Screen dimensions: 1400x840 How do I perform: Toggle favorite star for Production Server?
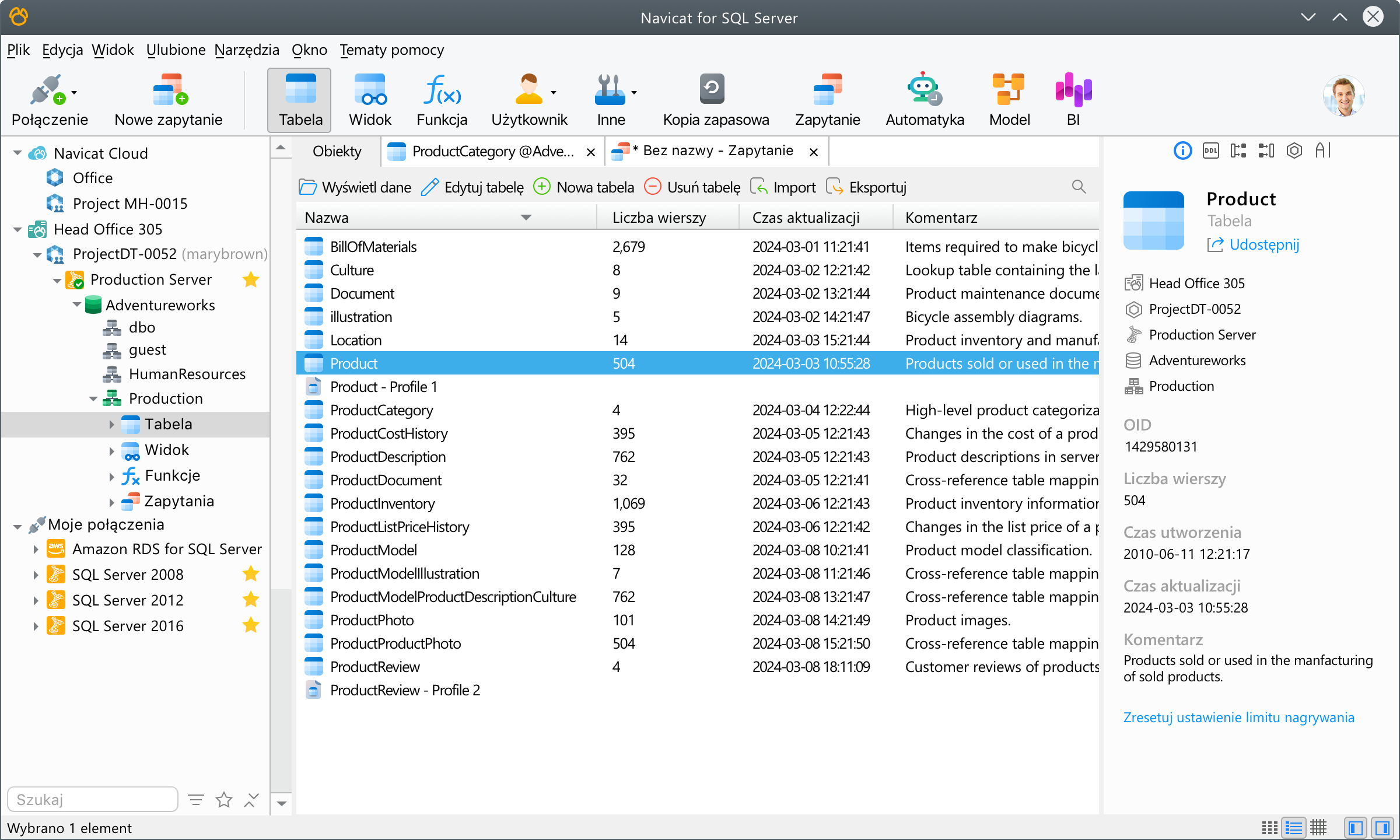point(251,279)
